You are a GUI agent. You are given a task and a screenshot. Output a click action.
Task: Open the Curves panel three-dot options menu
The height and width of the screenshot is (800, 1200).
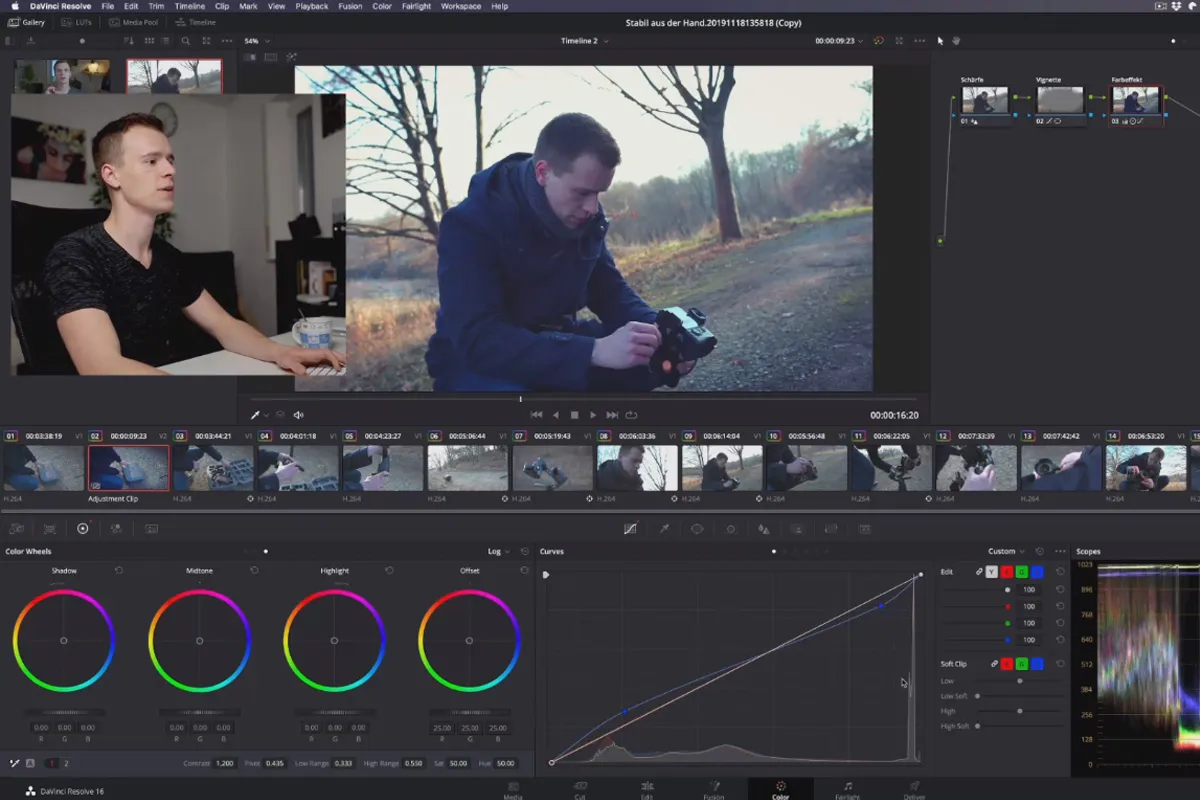click(1060, 551)
